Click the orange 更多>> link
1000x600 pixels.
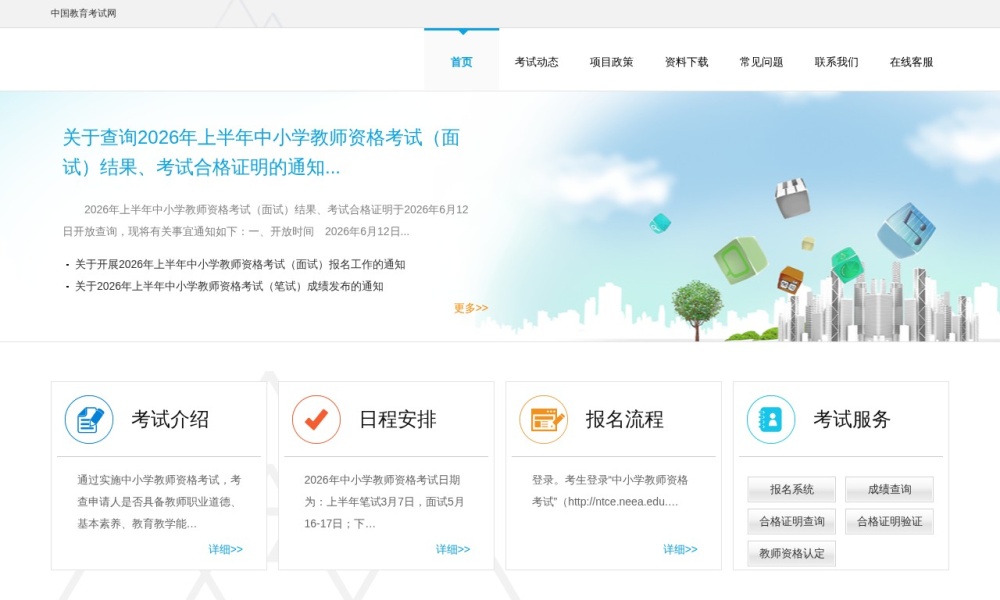pos(471,308)
